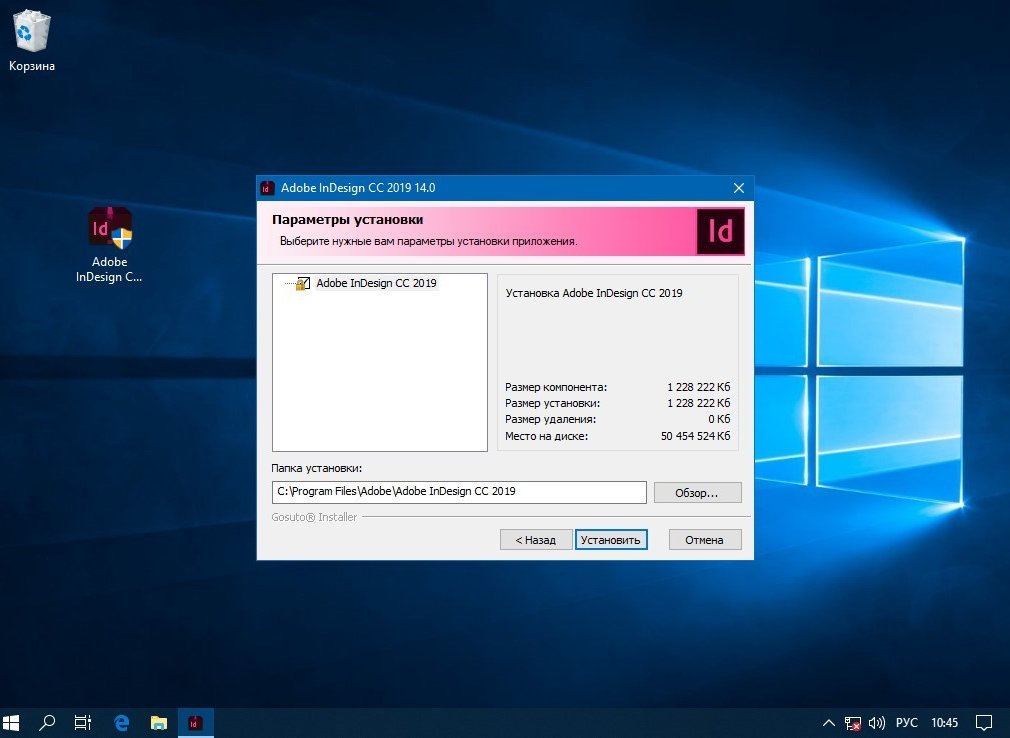The width and height of the screenshot is (1010, 738).
Task: Select the Adobe InDesign installer desktop icon
Action: coord(110,245)
